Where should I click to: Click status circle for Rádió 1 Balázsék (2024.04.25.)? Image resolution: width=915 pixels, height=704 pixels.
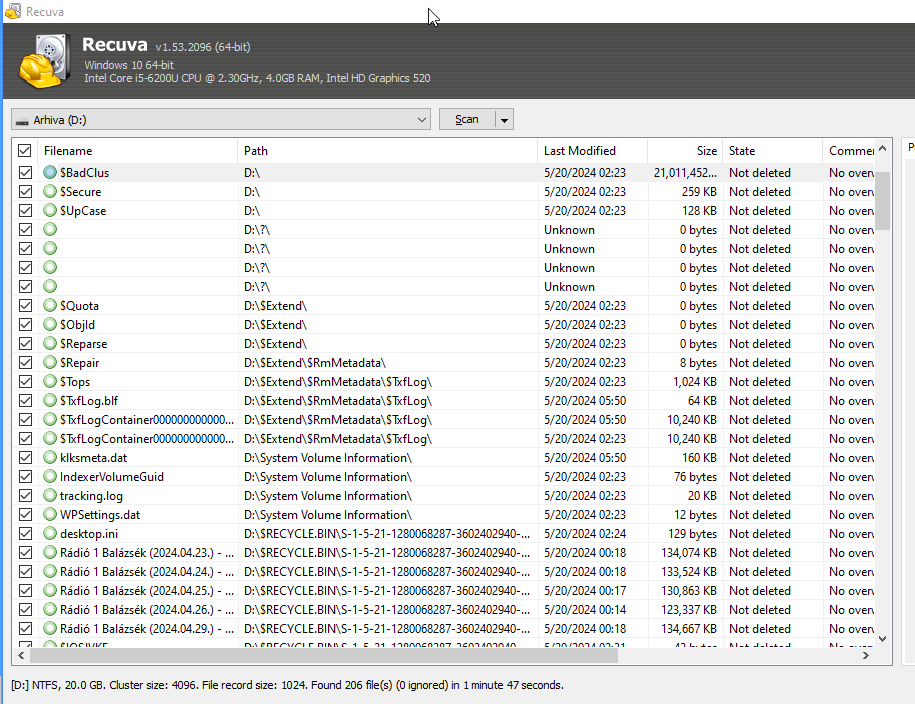50,590
